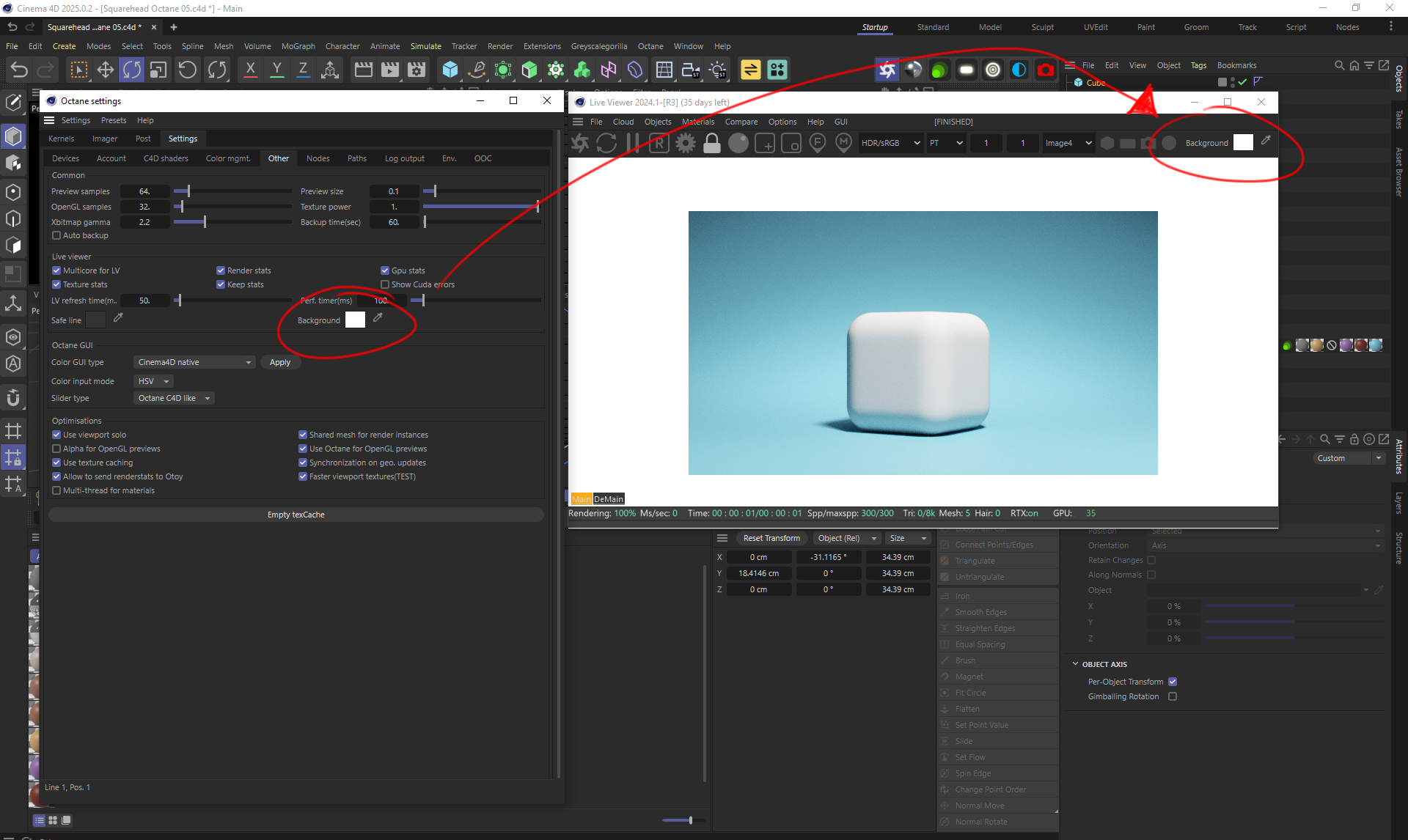1408x840 pixels.
Task: Click the Preview samples value field
Action: click(144, 191)
